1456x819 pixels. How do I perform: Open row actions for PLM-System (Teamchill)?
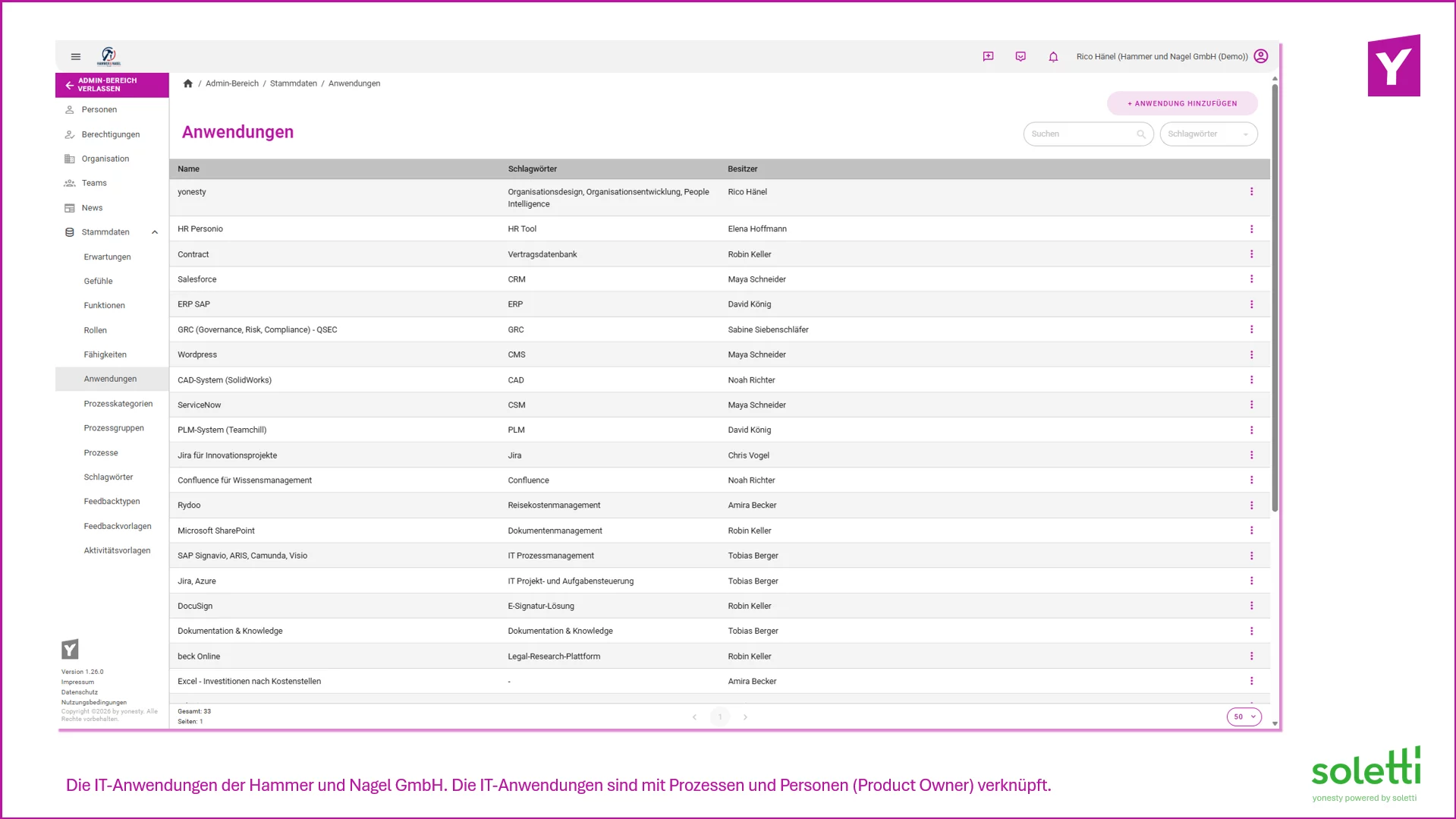(x=1252, y=430)
